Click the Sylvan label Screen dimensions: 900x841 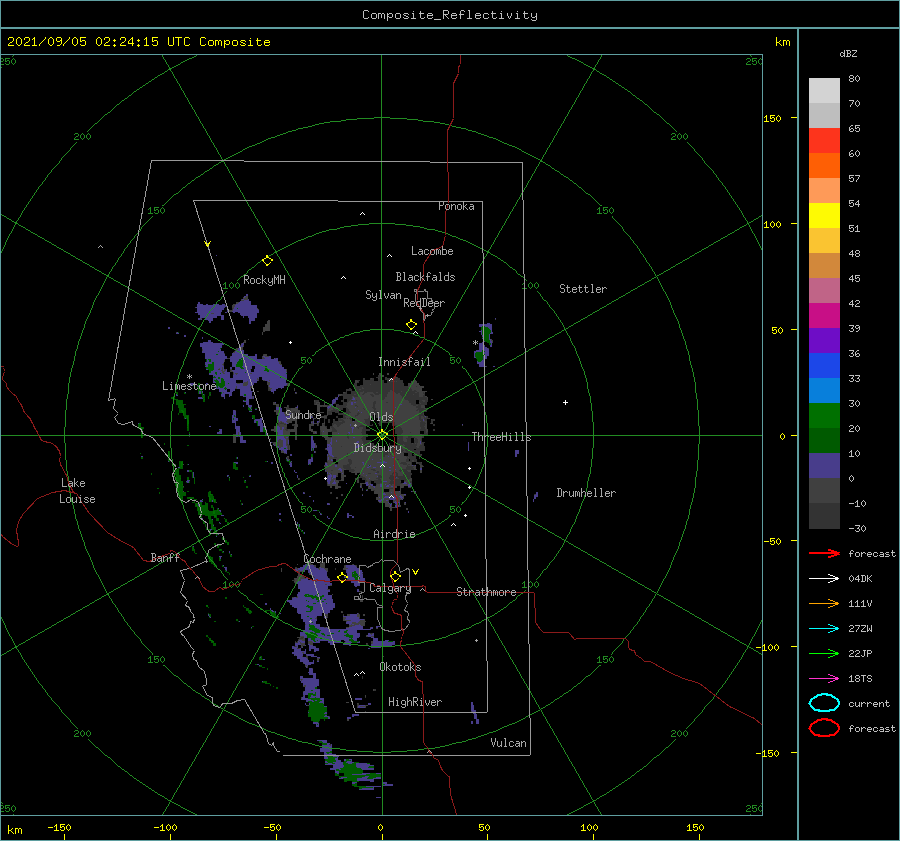tap(383, 295)
